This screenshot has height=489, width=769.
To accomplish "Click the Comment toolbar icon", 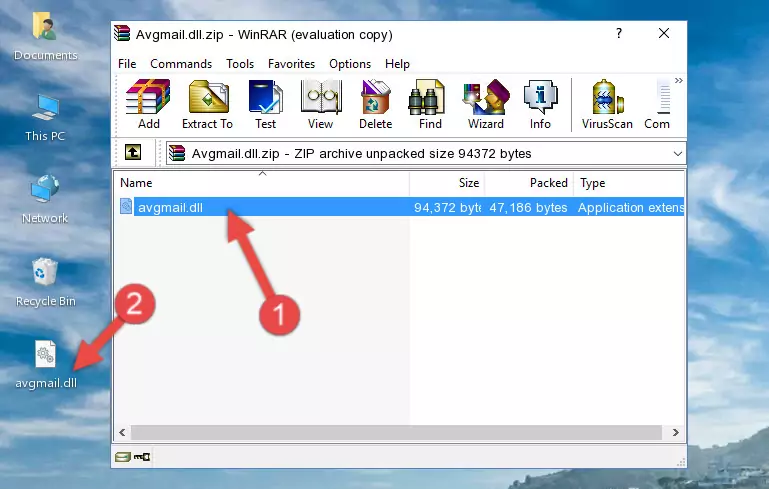I will point(658,104).
